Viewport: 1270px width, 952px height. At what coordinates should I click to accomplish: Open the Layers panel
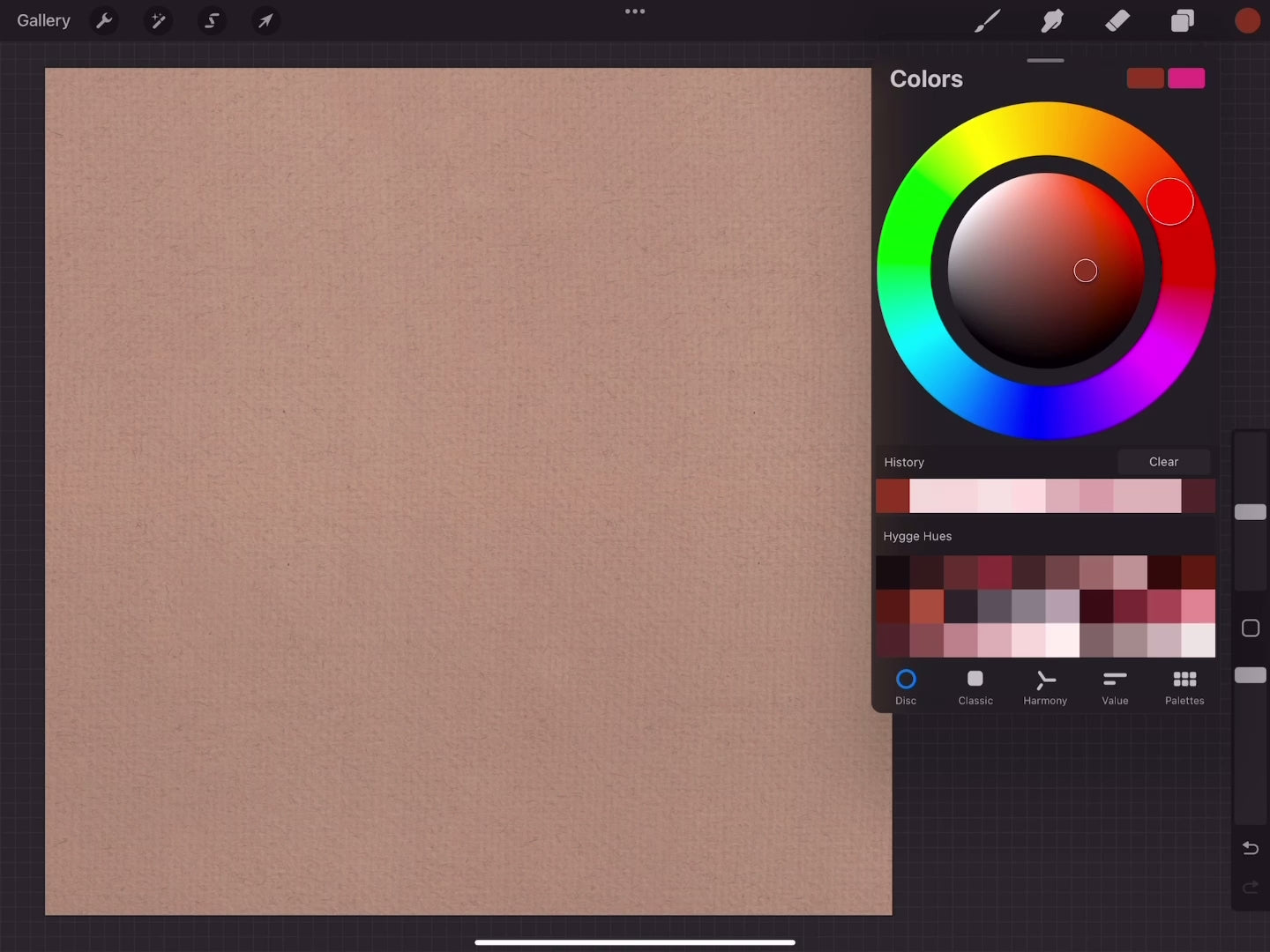click(1182, 20)
